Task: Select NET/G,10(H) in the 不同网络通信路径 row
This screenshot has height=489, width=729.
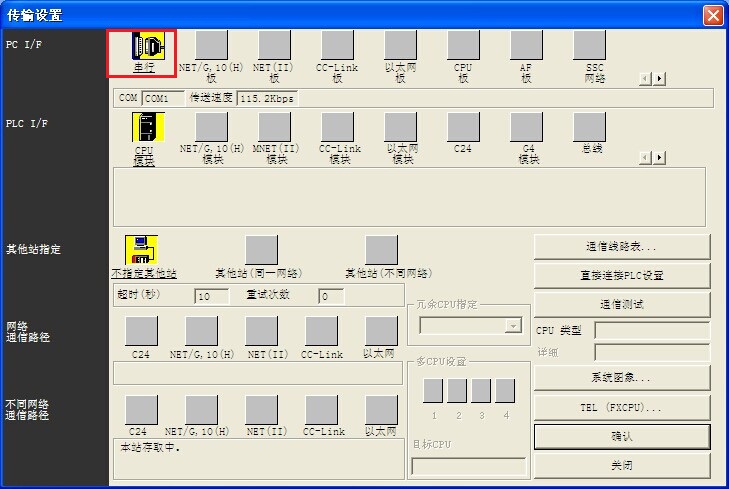Action: (x=201, y=410)
